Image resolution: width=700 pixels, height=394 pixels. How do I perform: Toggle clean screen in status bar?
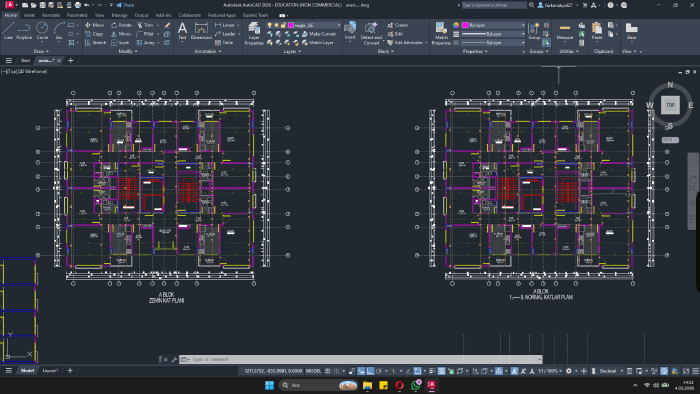click(686, 371)
